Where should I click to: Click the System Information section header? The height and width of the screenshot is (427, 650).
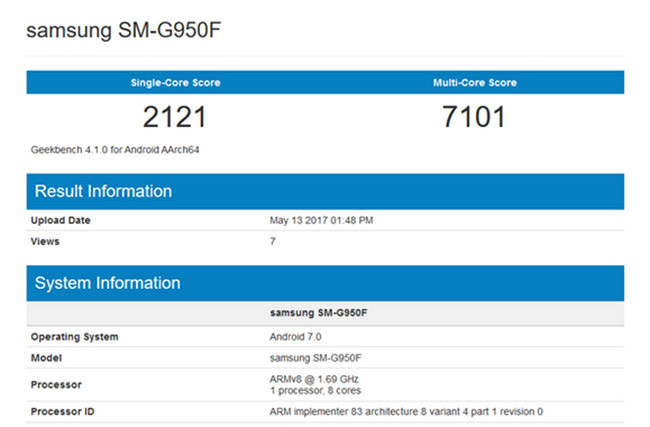[x=108, y=283]
